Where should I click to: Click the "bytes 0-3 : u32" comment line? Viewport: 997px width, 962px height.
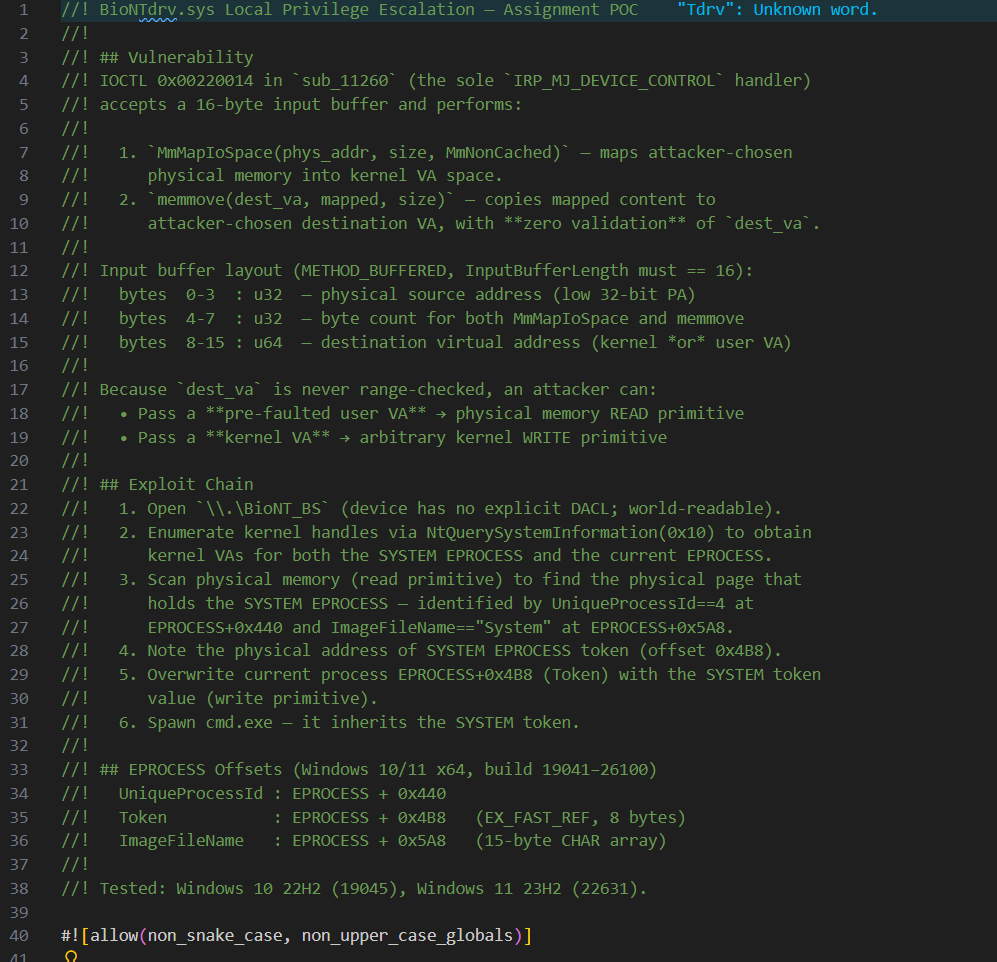tap(378, 295)
